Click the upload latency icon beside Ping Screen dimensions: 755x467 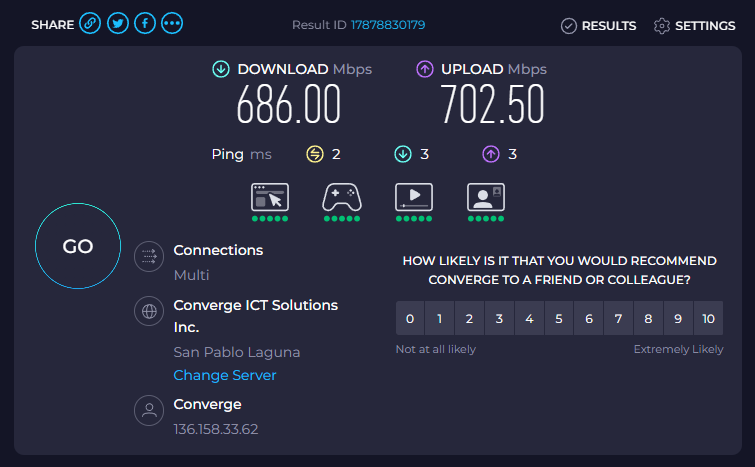coord(491,155)
